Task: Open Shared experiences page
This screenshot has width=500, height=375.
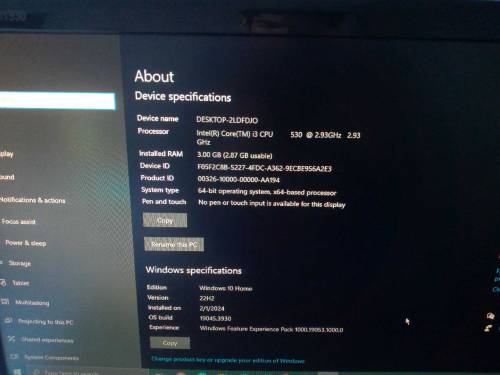Action: 47,340
